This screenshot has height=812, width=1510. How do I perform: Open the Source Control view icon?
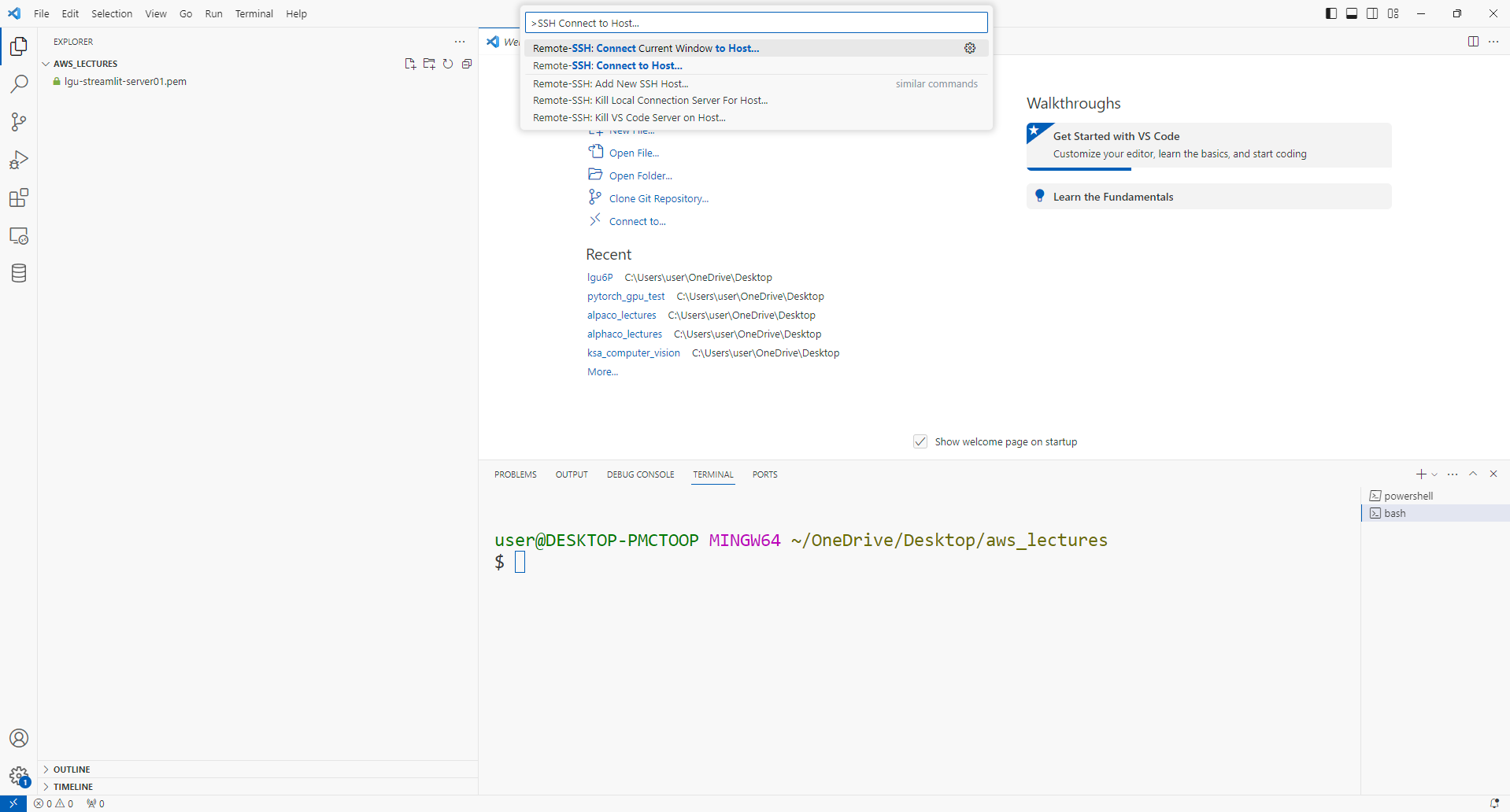(x=19, y=122)
